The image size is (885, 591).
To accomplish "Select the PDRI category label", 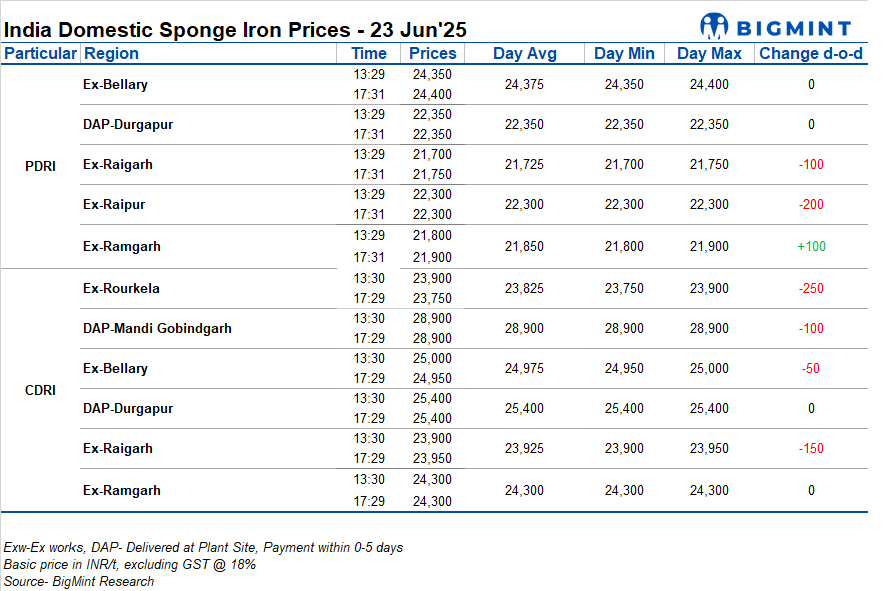I will tap(40, 165).
